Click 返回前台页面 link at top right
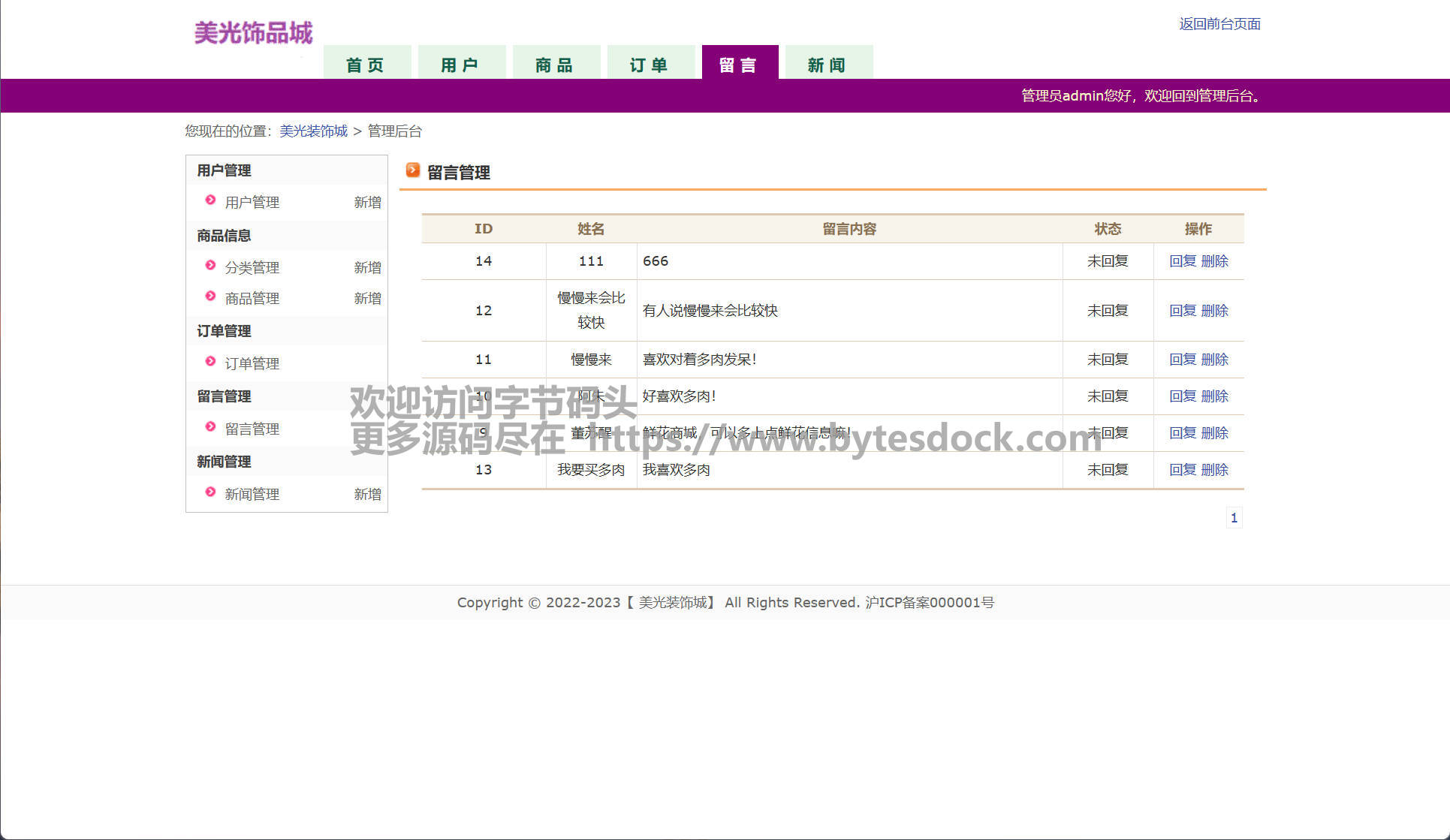Image resolution: width=1450 pixels, height=840 pixels. point(1219,24)
